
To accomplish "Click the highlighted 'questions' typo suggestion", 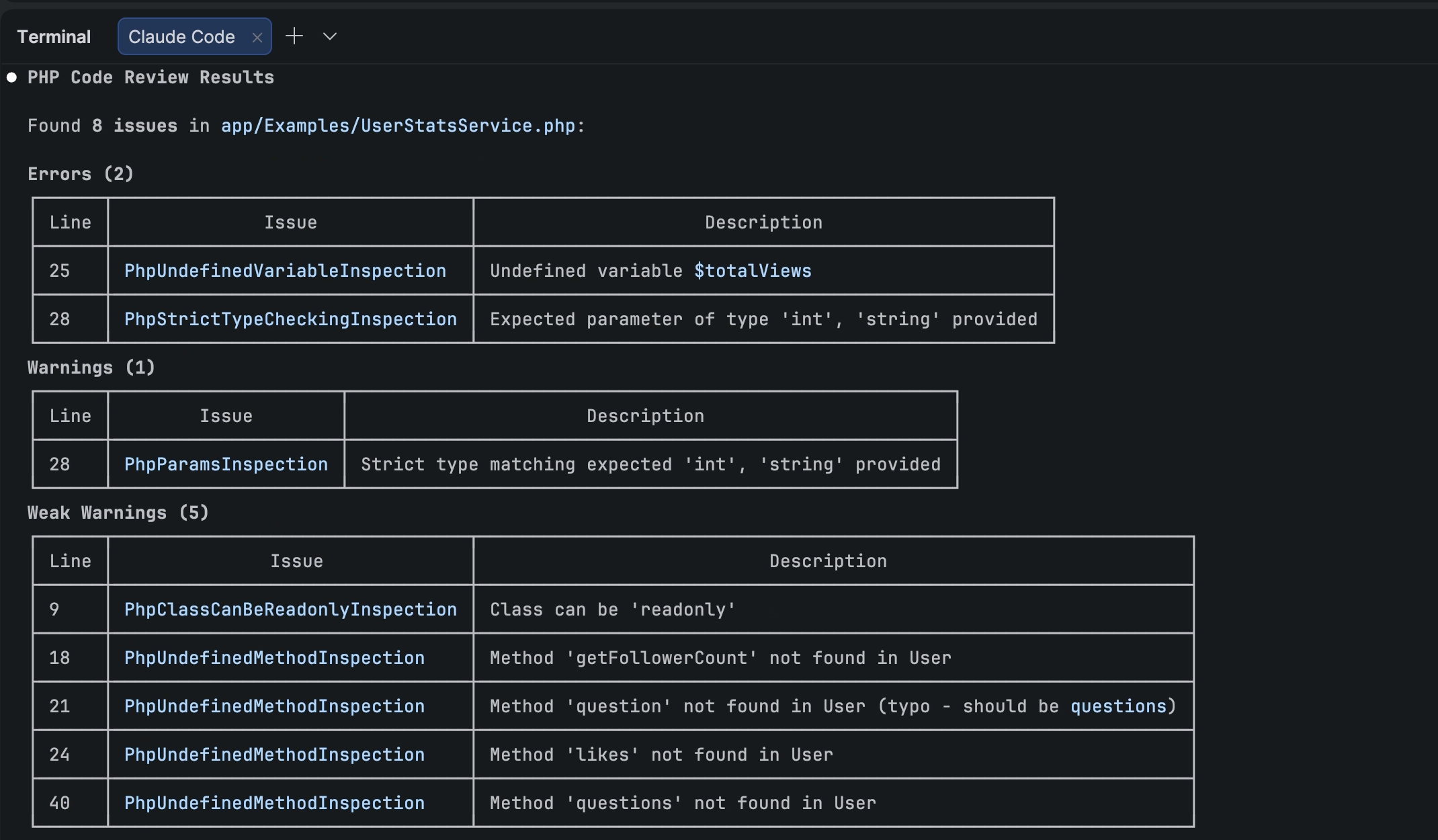I will pyautogui.click(x=1118, y=706).
